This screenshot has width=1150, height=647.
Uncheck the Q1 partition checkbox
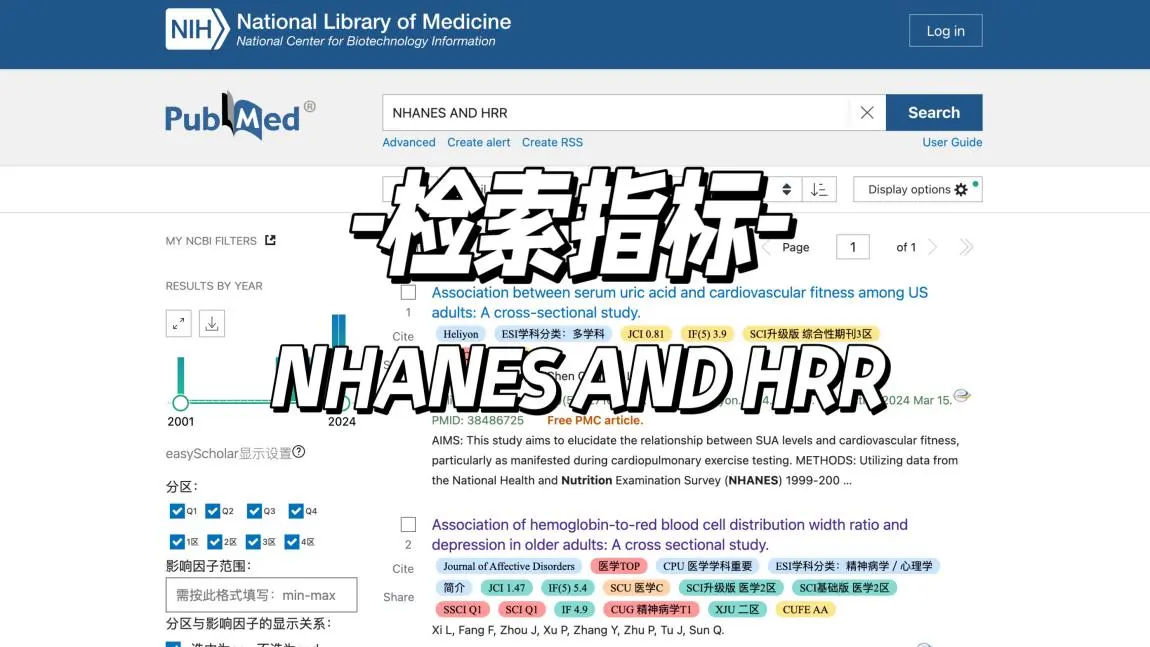pyautogui.click(x=177, y=511)
